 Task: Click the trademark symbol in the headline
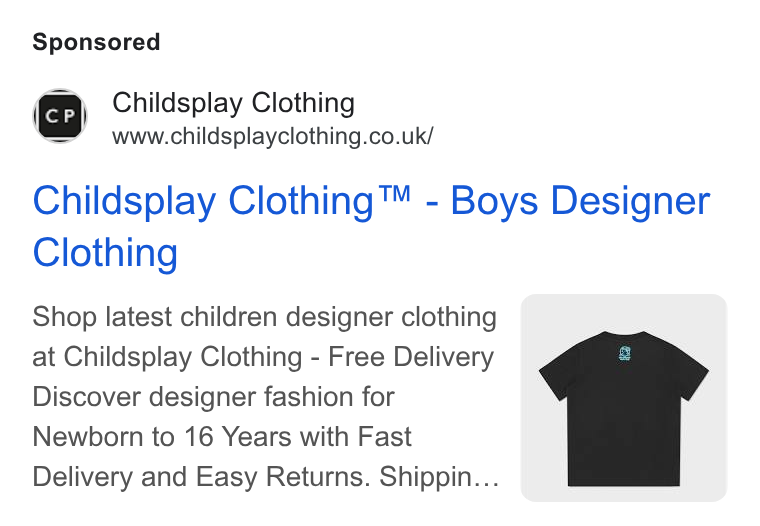click(394, 194)
